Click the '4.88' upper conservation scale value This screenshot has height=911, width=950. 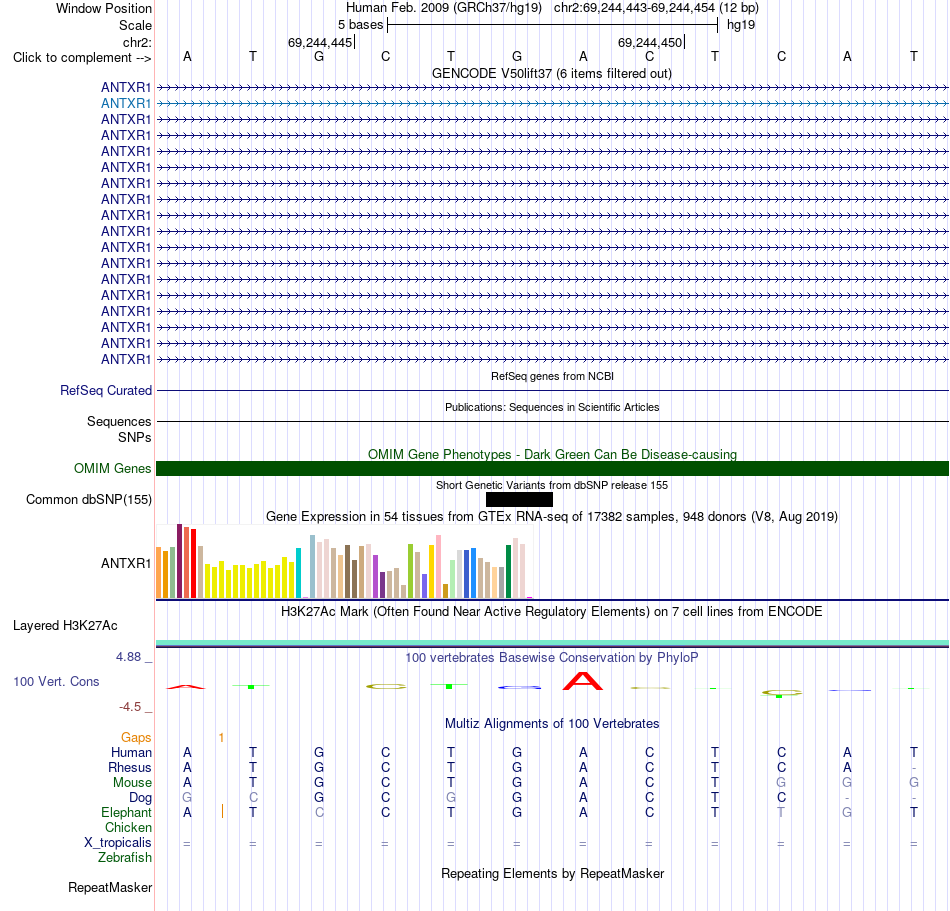click(128, 657)
